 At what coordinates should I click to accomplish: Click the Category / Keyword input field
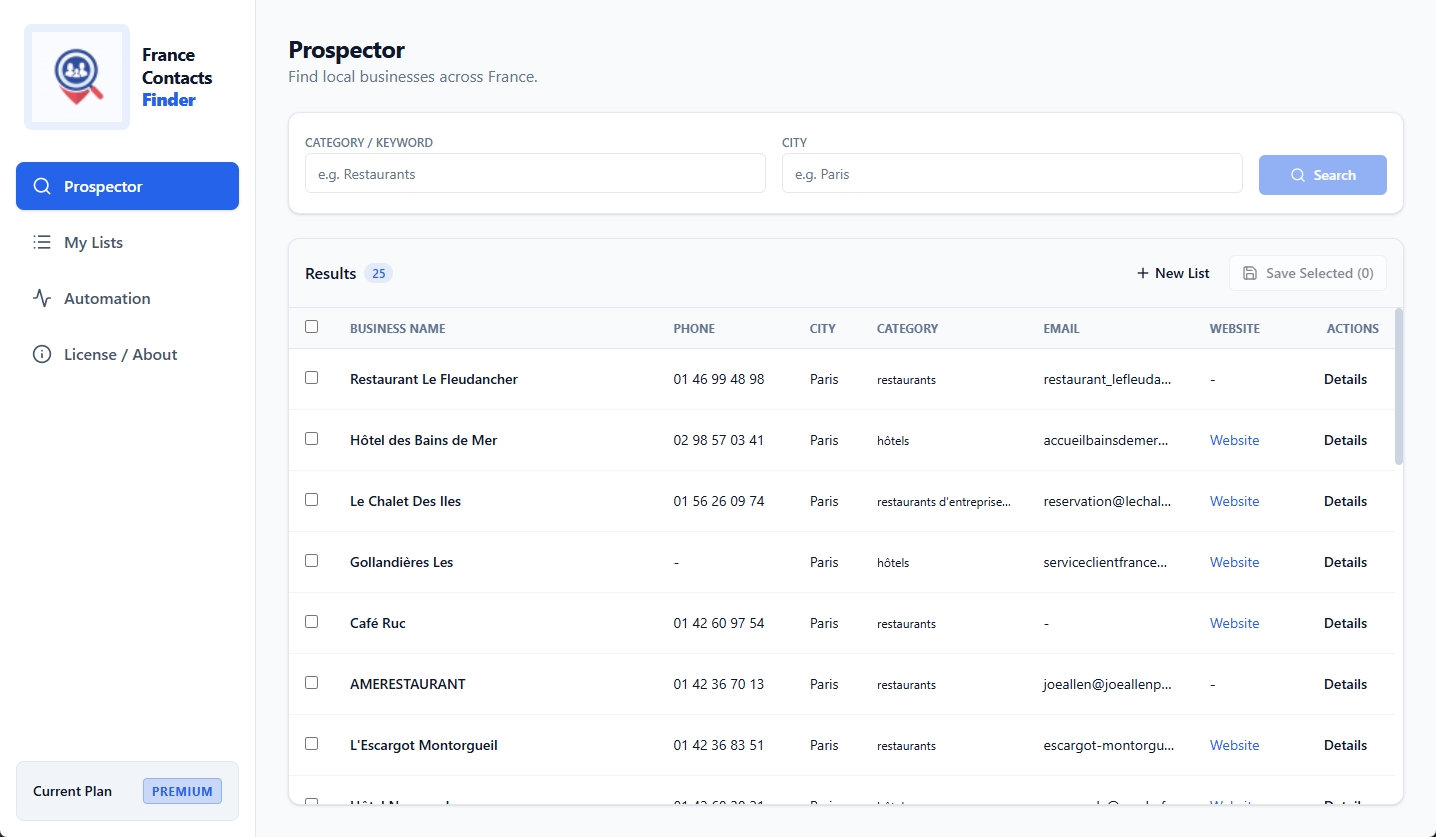pos(534,173)
